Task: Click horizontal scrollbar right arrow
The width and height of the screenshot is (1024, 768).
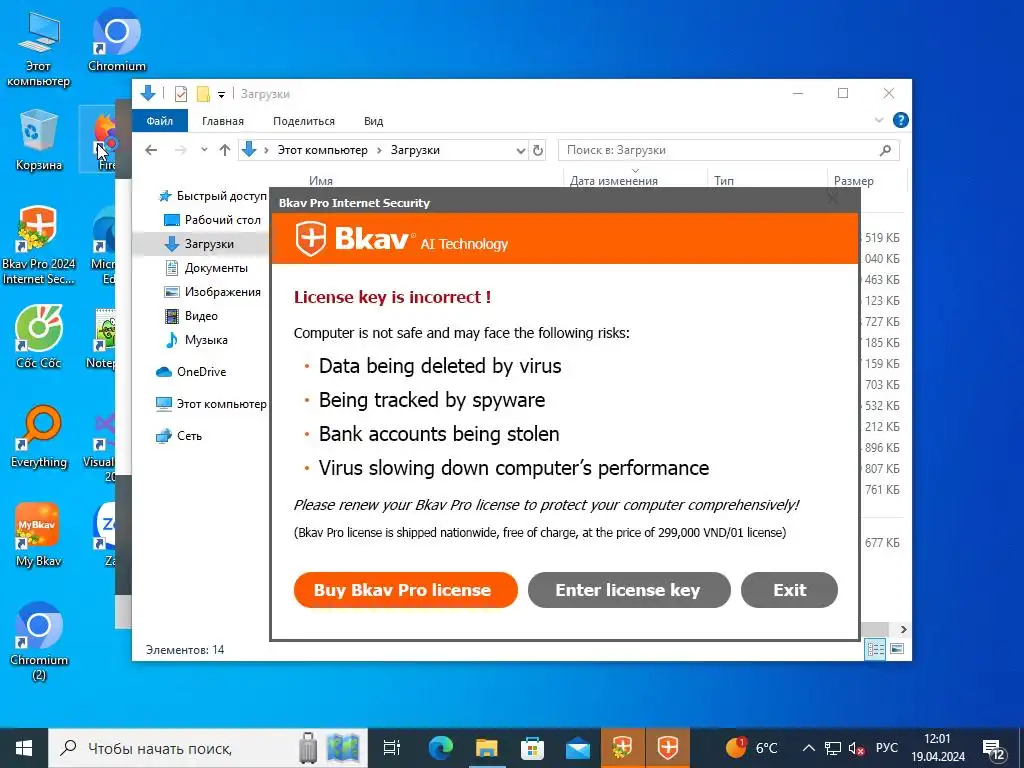Action: (x=904, y=630)
